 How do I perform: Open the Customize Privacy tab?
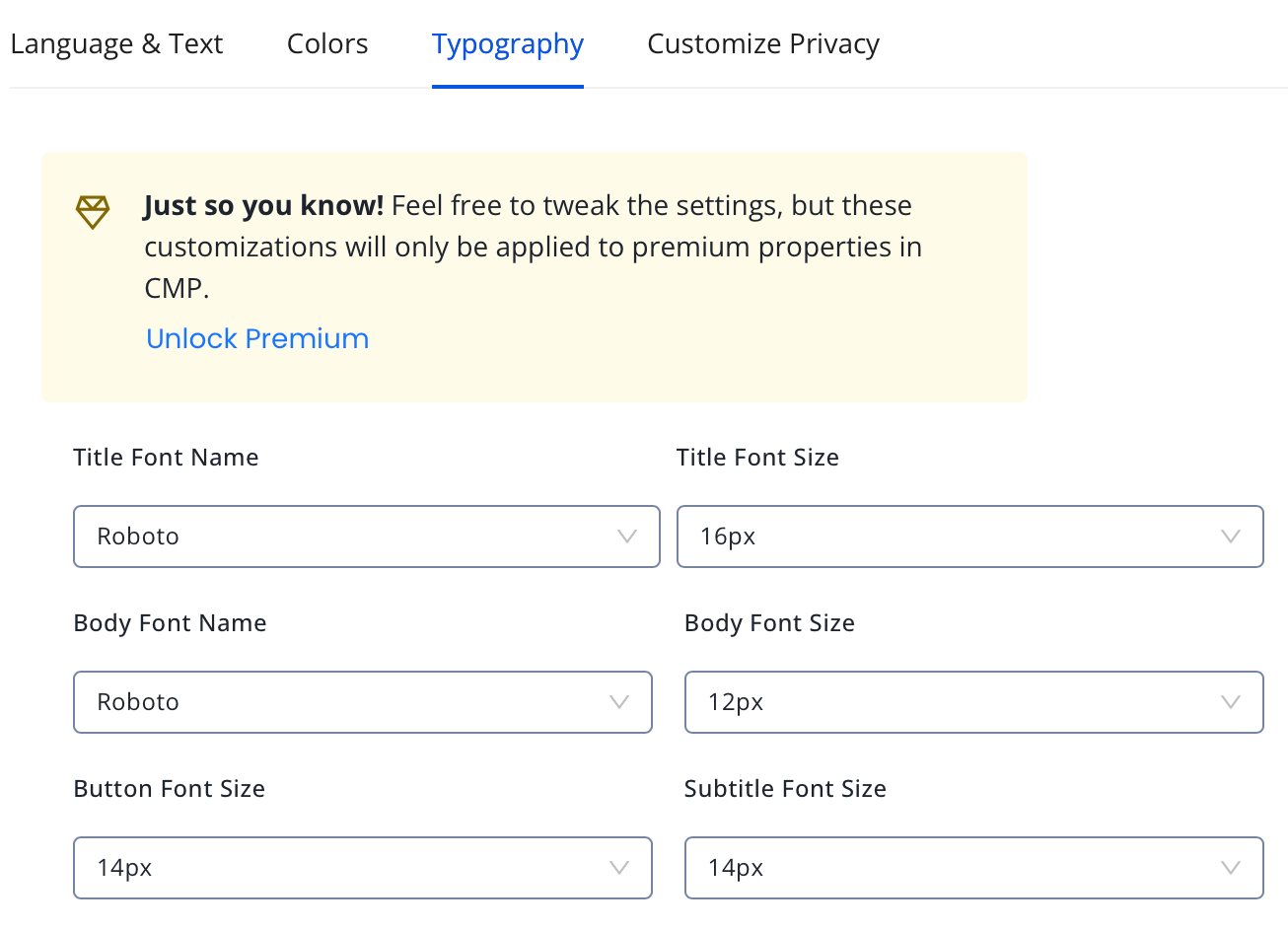point(763,44)
